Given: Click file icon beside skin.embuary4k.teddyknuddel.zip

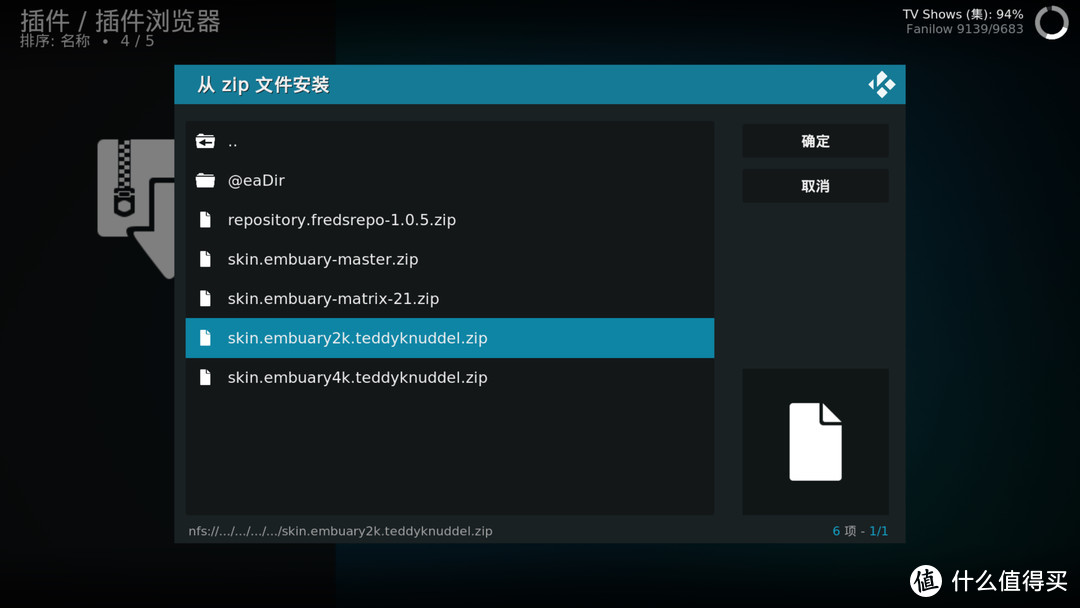Looking at the screenshot, I should click(x=205, y=377).
